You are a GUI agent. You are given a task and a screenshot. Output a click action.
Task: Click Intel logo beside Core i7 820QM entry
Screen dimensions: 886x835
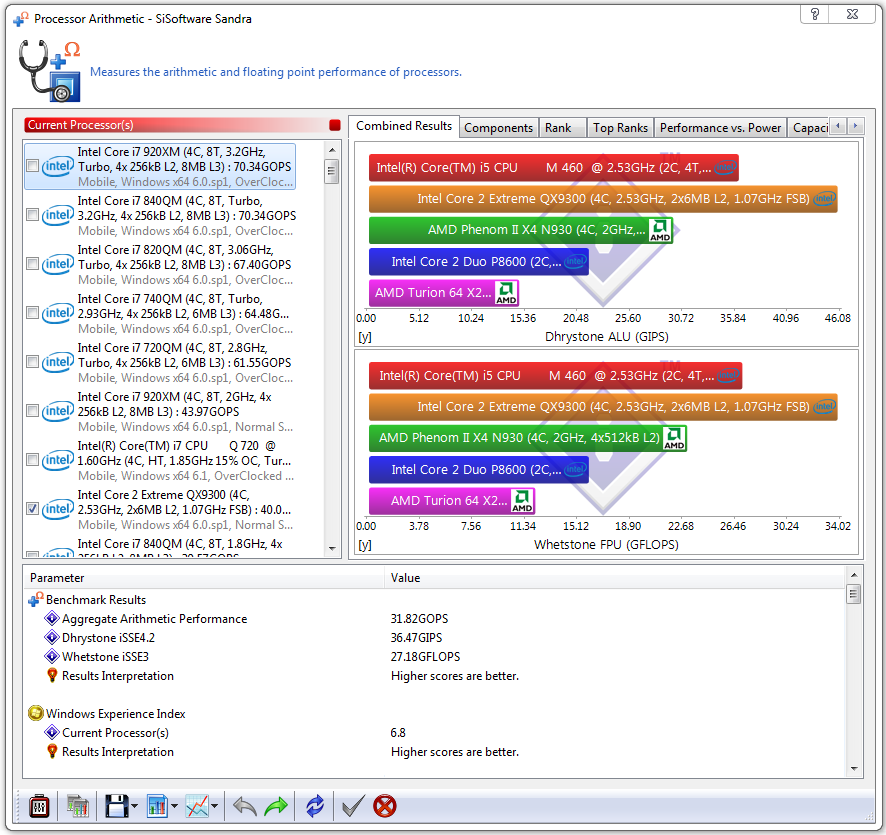tap(58, 264)
